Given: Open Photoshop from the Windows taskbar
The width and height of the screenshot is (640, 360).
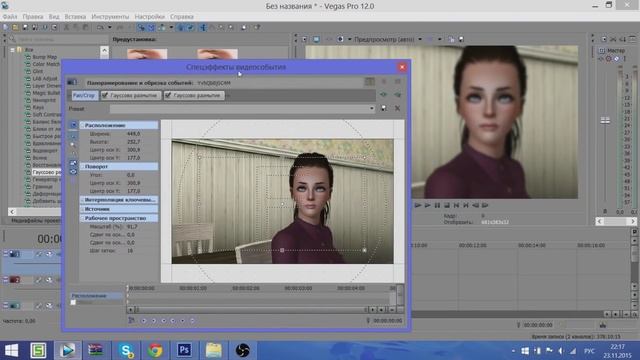Looking at the screenshot, I should coord(184,350).
